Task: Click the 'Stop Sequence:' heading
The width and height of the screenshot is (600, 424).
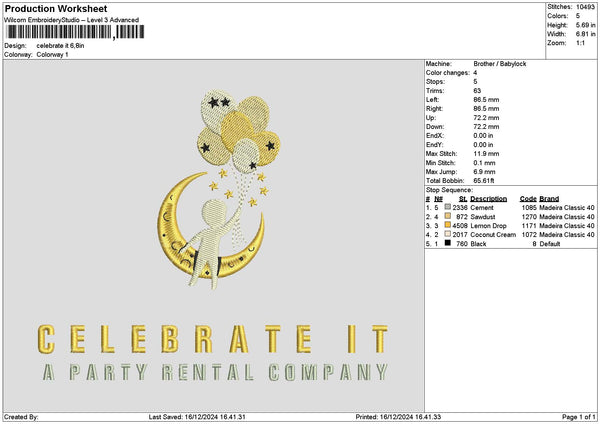Action: coord(449,190)
